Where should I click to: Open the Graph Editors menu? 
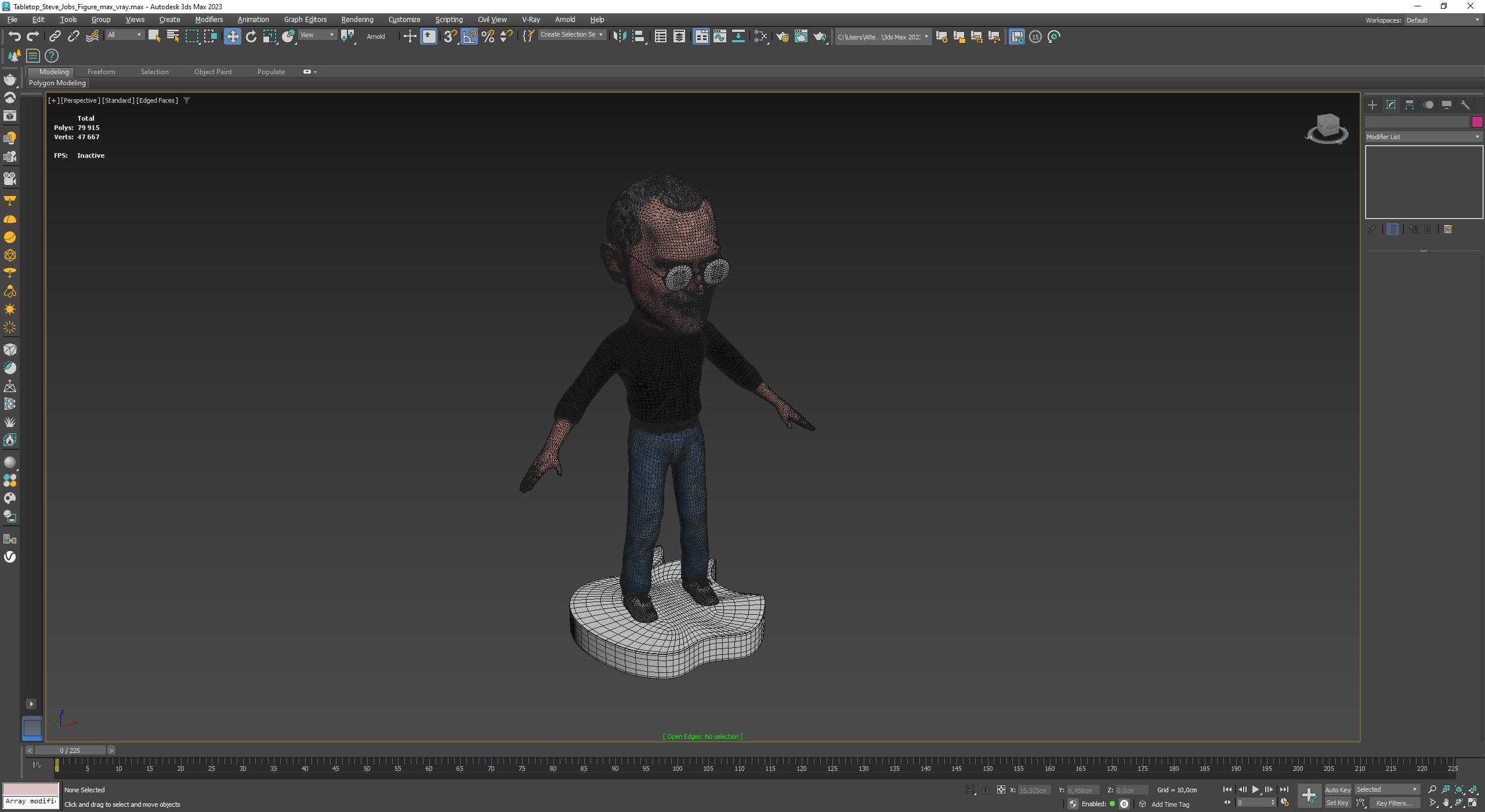(x=305, y=20)
